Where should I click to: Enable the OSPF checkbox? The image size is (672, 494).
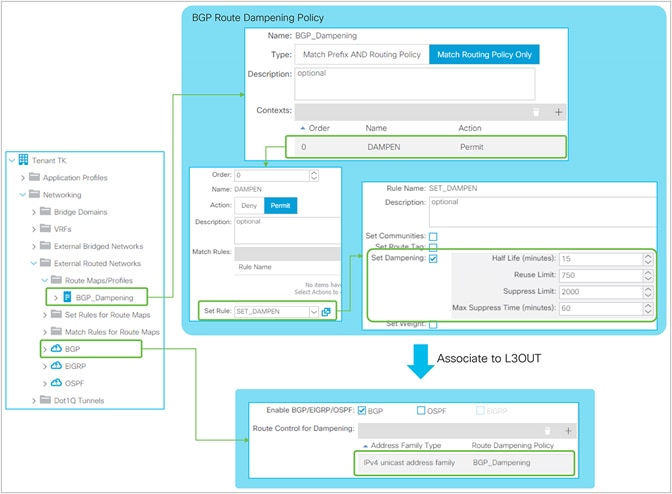coord(421,410)
